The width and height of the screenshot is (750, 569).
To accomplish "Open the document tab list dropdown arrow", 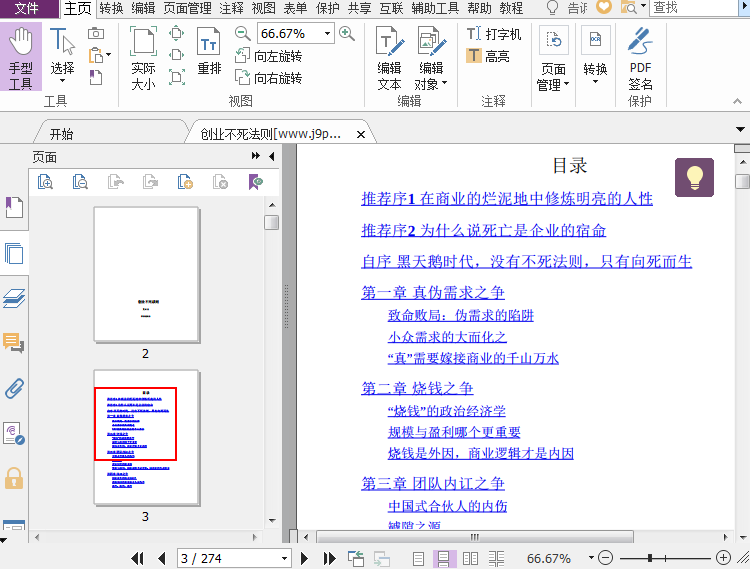I will pyautogui.click(x=740, y=129).
